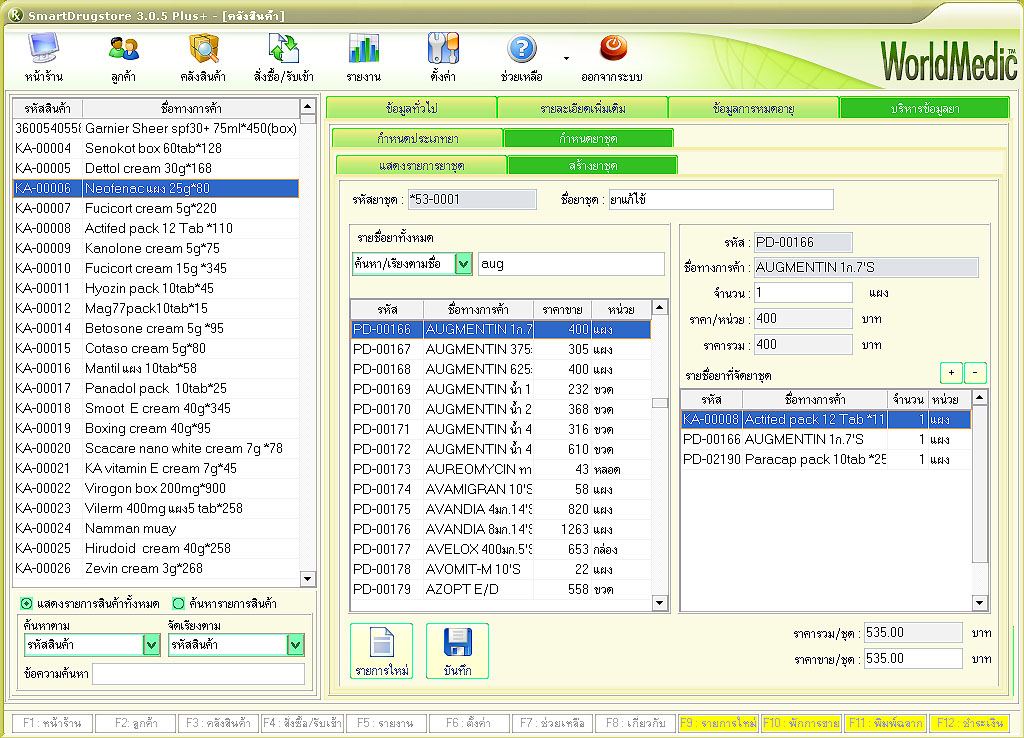Select PD-02190 Paracap pack in drug set list
Screen dimensions: 1024x738
pyautogui.click(x=826, y=460)
